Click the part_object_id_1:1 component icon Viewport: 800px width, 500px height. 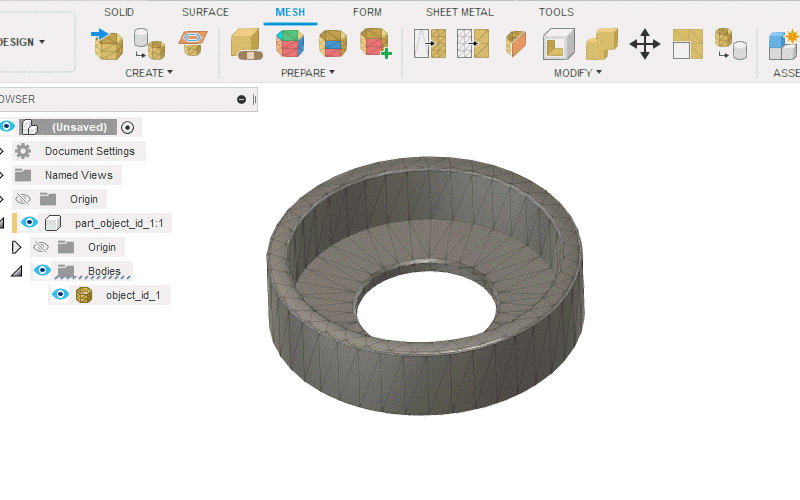pyautogui.click(x=53, y=223)
